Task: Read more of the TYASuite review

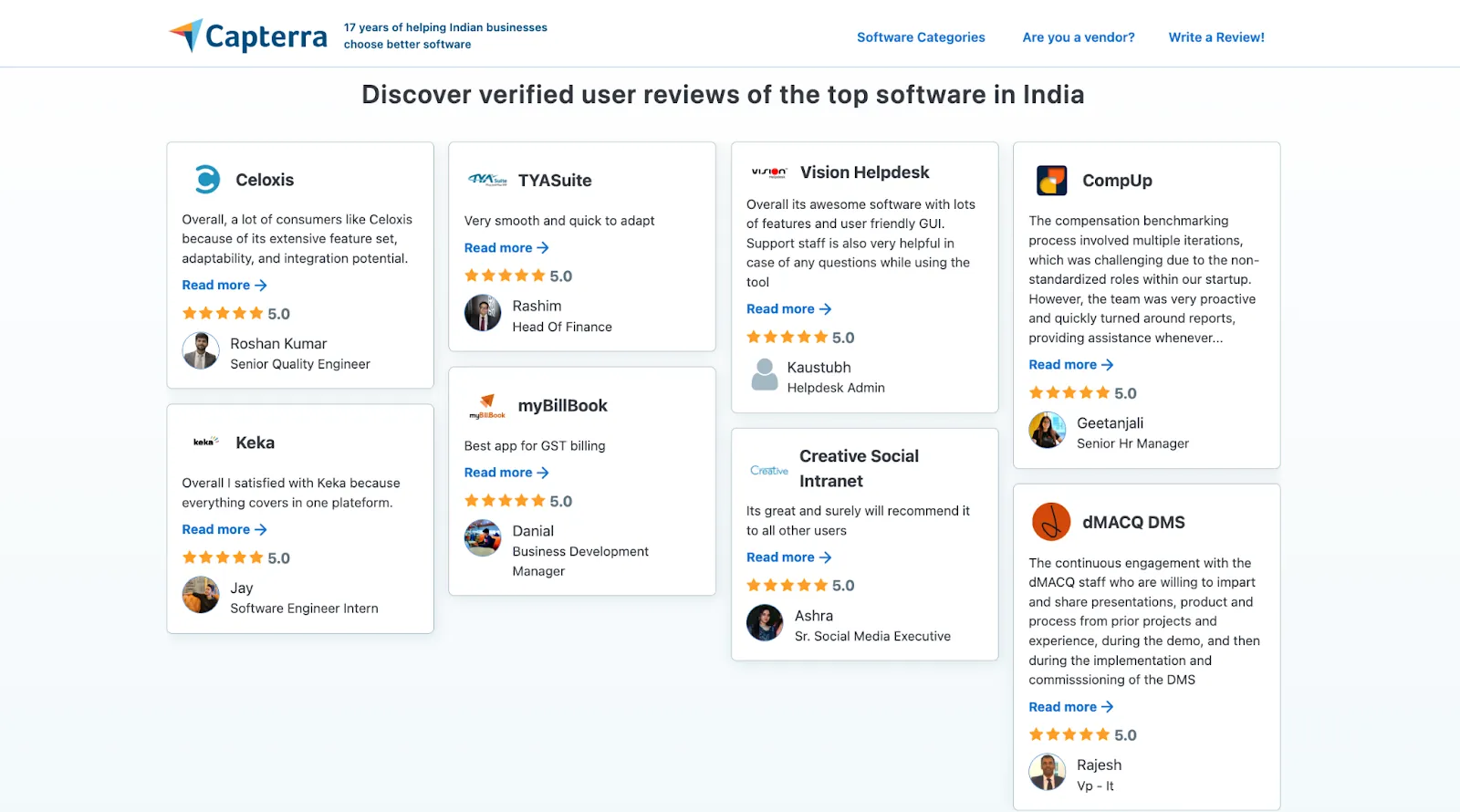Action: [x=506, y=247]
